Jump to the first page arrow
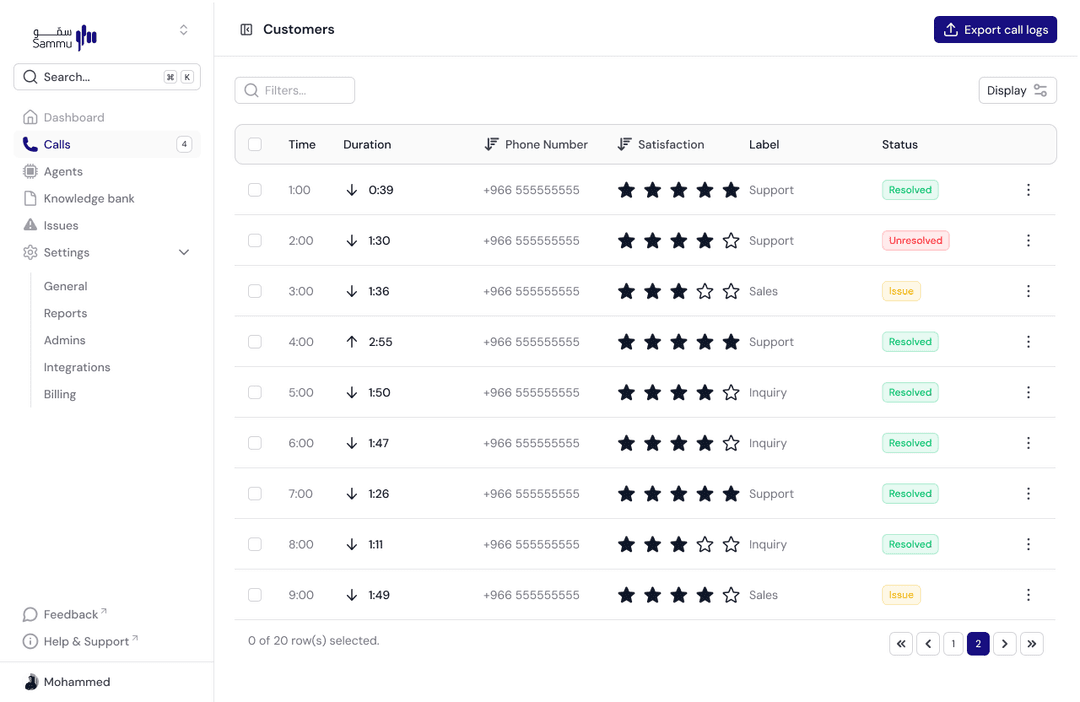Image resolution: width=1080 pixels, height=702 pixels. [x=901, y=644]
